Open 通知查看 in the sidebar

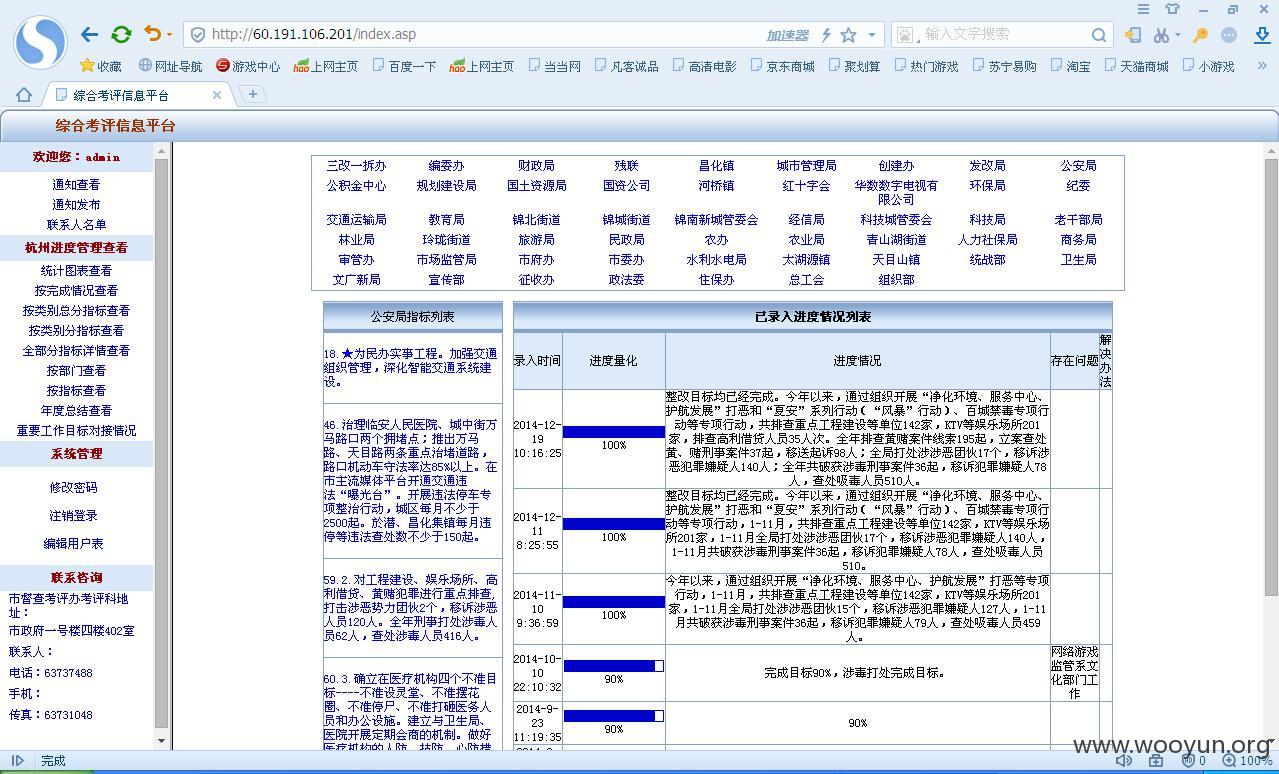tap(76, 185)
